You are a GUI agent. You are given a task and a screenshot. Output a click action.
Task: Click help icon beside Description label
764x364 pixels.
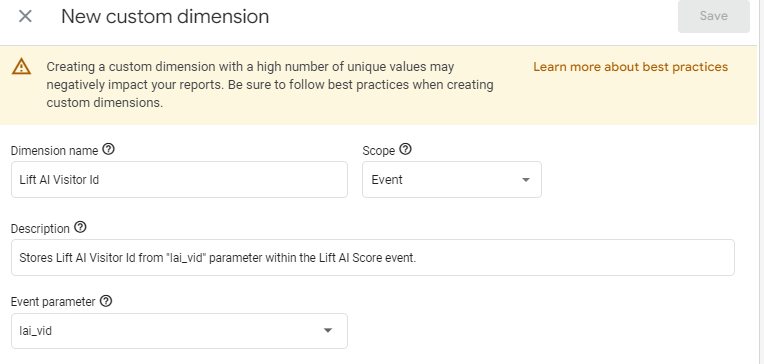click(x=80, y=227)
